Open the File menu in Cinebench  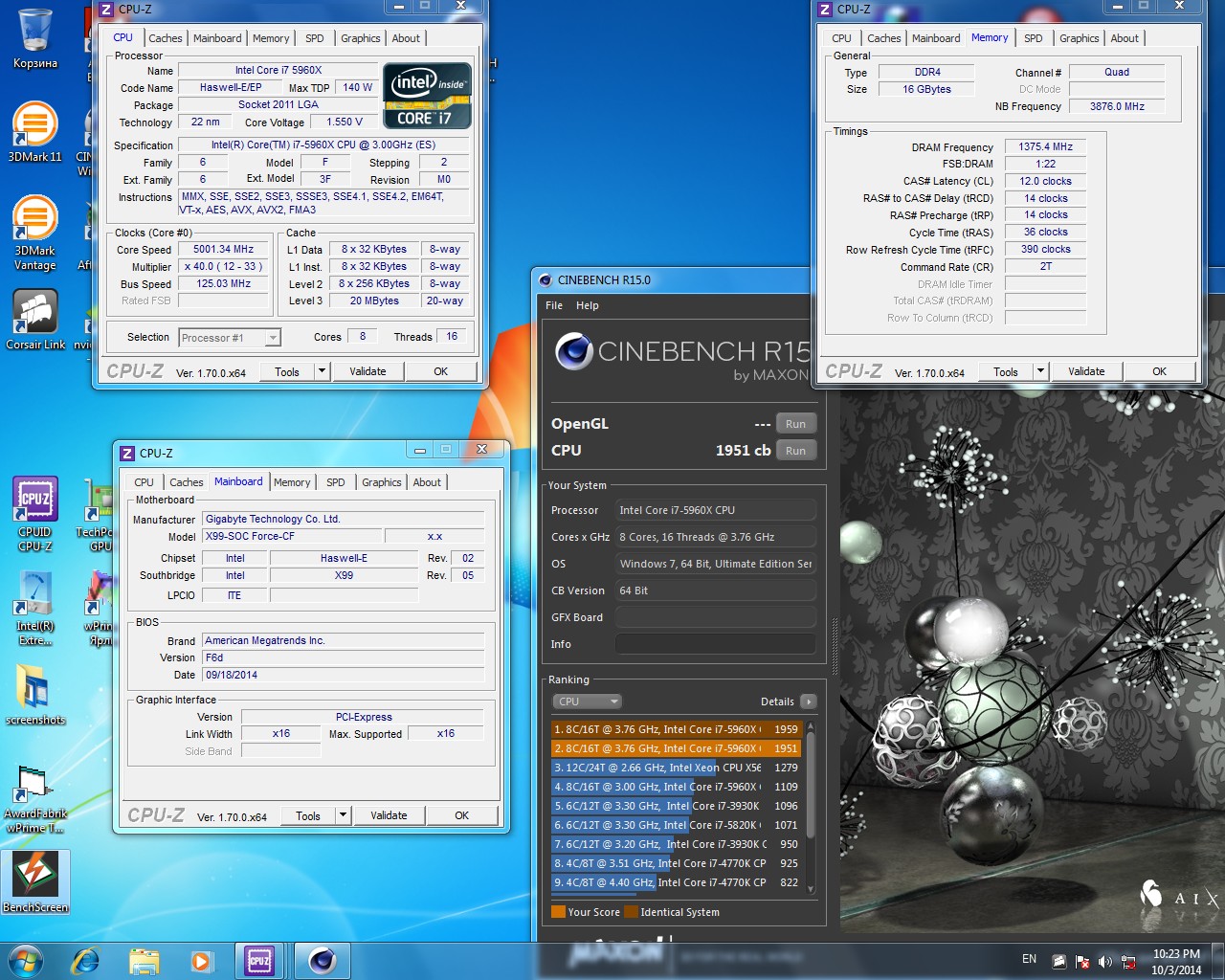(554, 305)
